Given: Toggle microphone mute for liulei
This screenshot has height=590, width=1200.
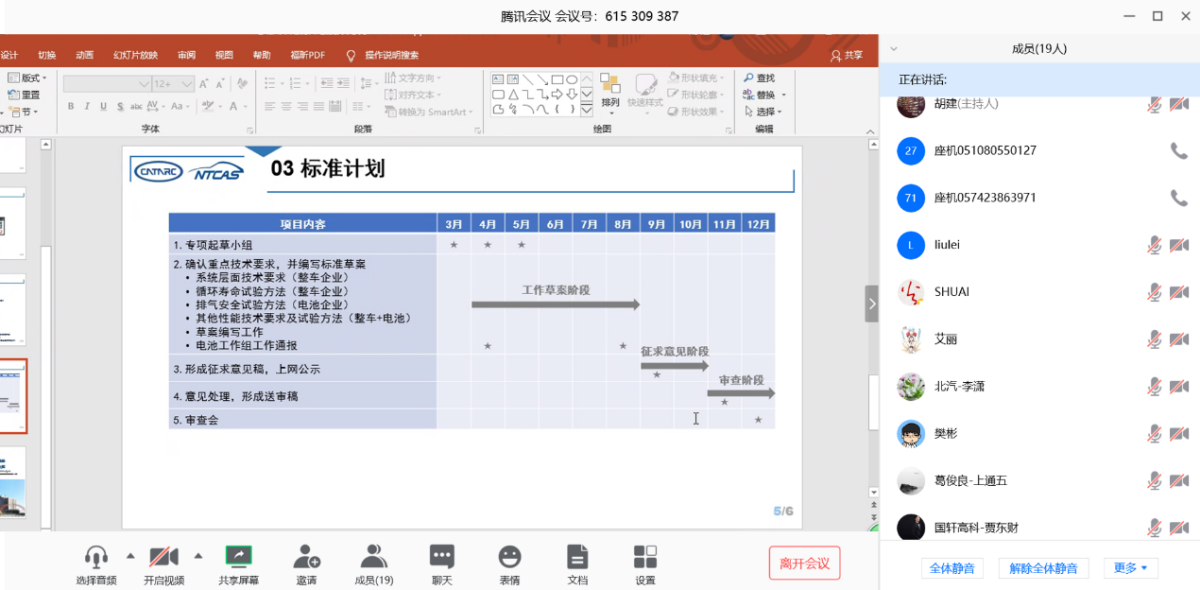Looking at the screenshot, I should coord(1154,244).
